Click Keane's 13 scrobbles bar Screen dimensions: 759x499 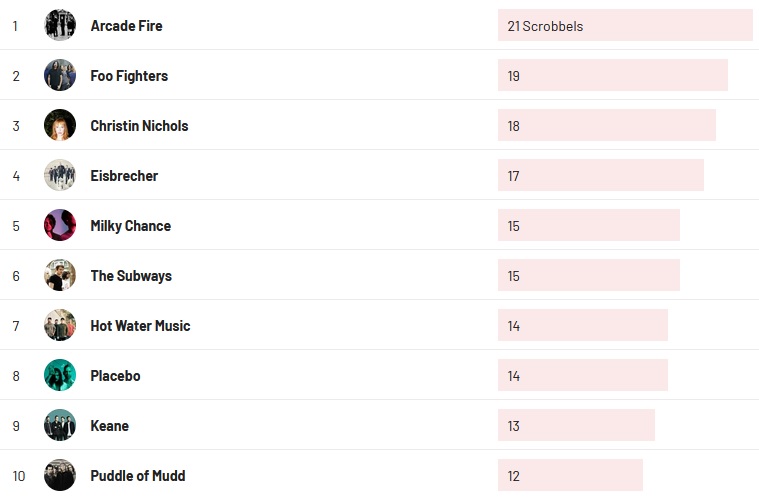click(x=576, y=426)
